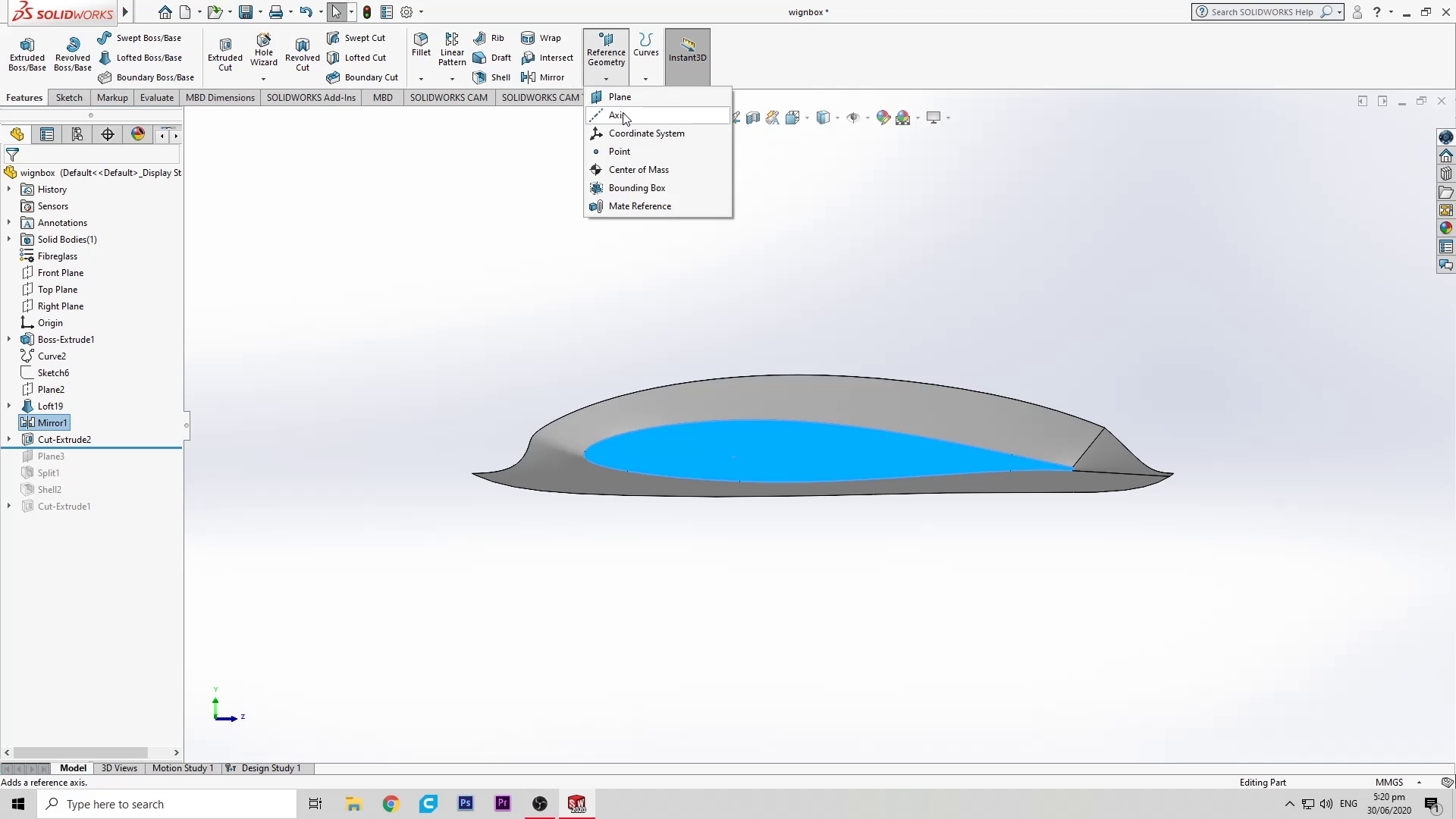Switch to the Sketch tab
This screenshot has width=1456, height=819.
(x=69, y=98)
